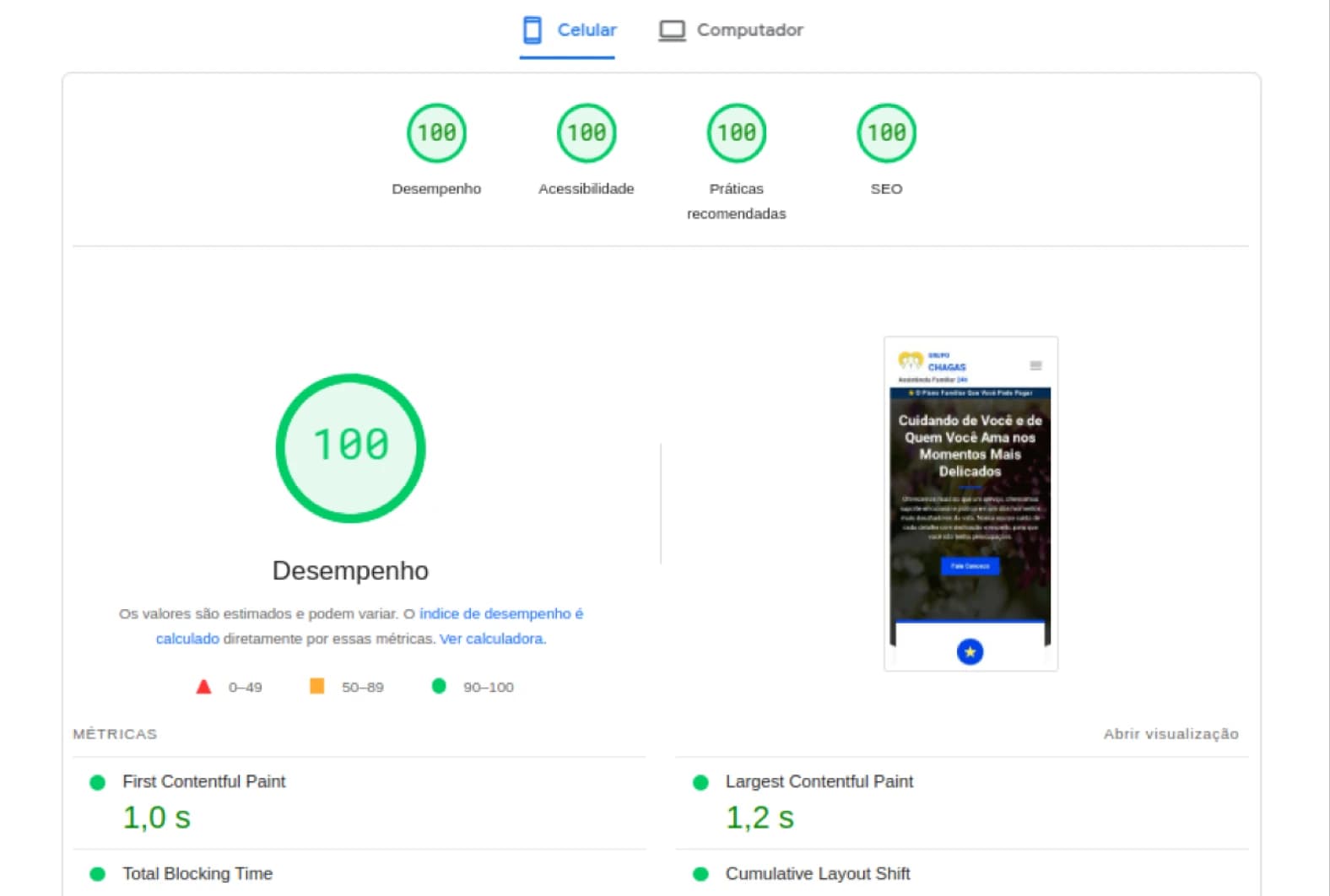This screenshot has height=896, width=1330.
Task: Open the 'índice de desempenho é calculado' link
Action: point(500,614)
